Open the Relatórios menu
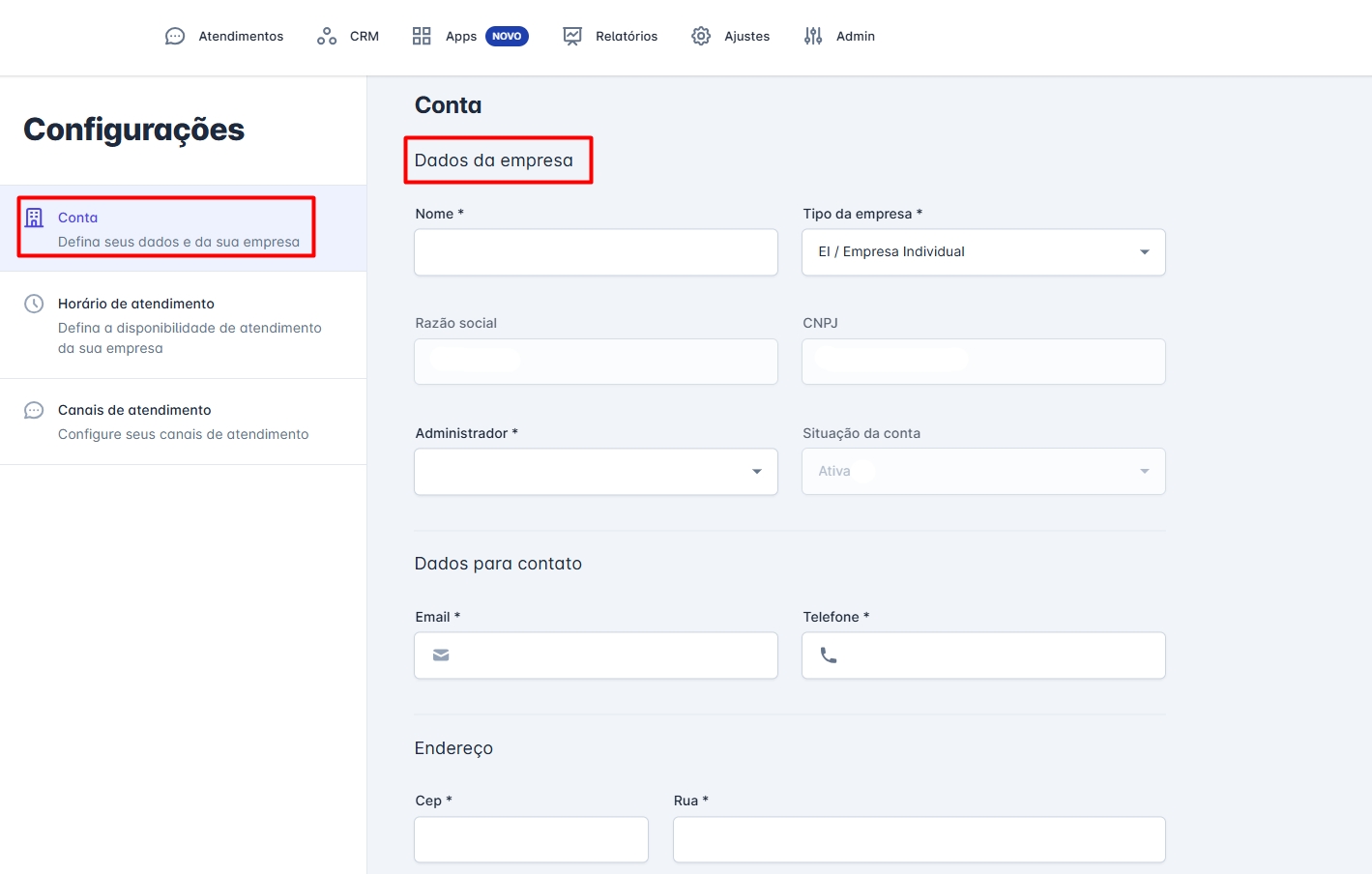Screen dimensions: 1372x874 pyautogui.click(x=626, y=37)
